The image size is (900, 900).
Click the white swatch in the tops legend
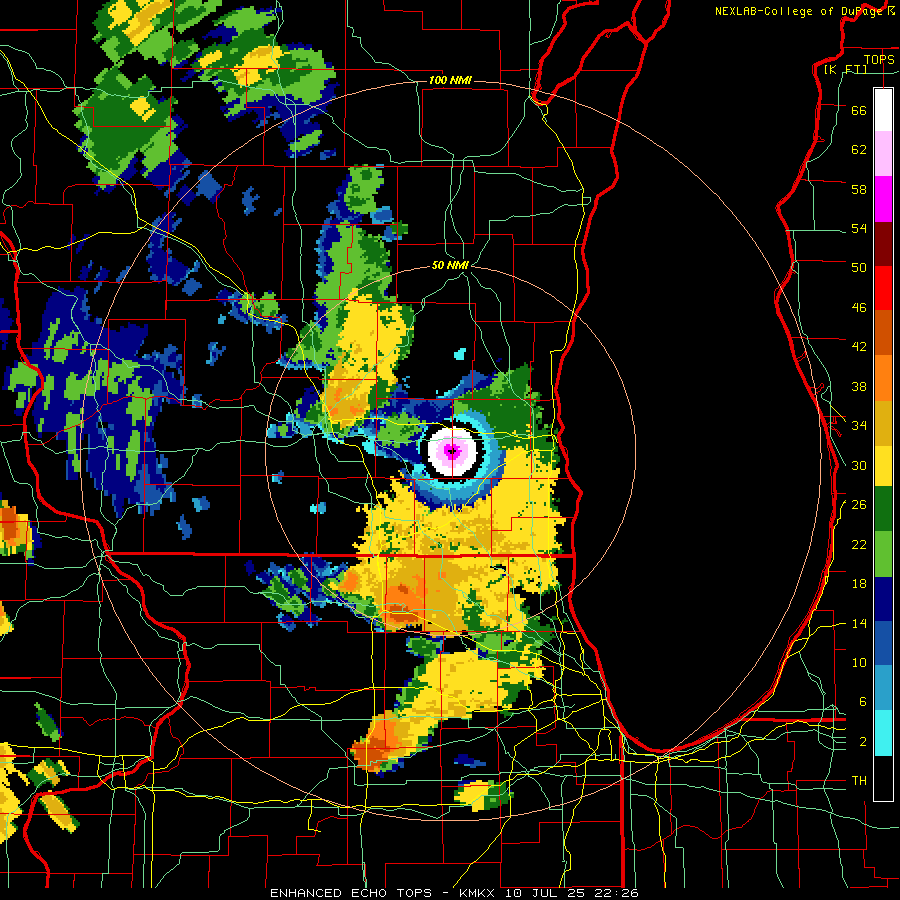click(x=883, y=110)
